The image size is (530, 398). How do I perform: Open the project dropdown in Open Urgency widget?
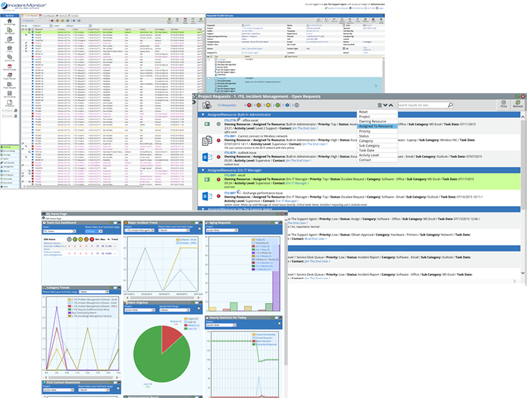tap(140, 310)
